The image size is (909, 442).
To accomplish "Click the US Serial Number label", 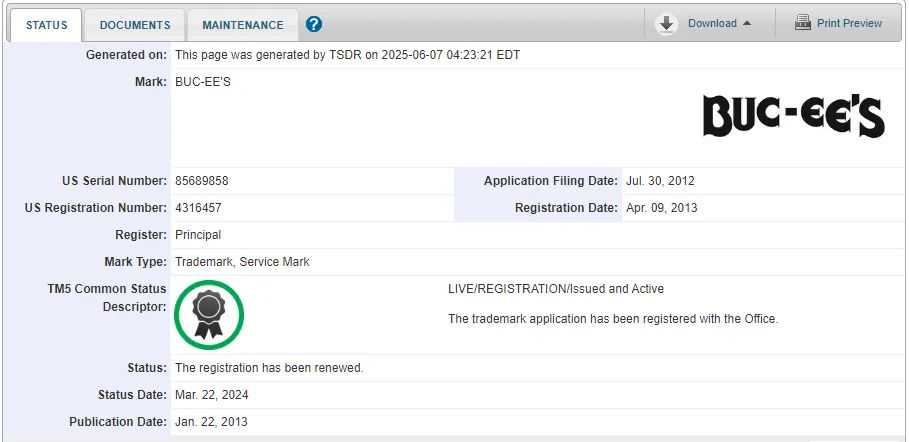I will 114,181.
